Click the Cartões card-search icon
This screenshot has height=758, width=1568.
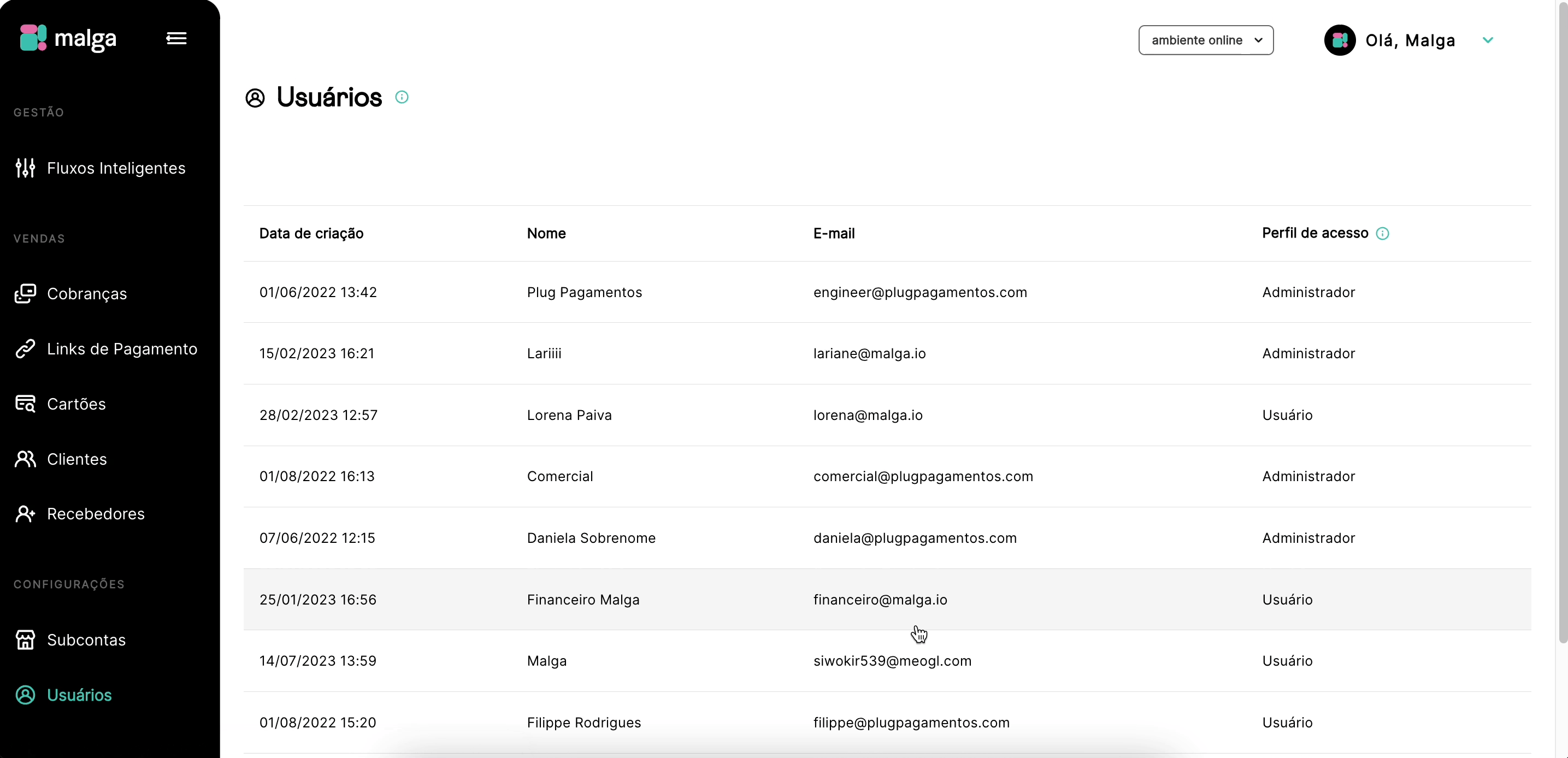(x=25, y=404)
